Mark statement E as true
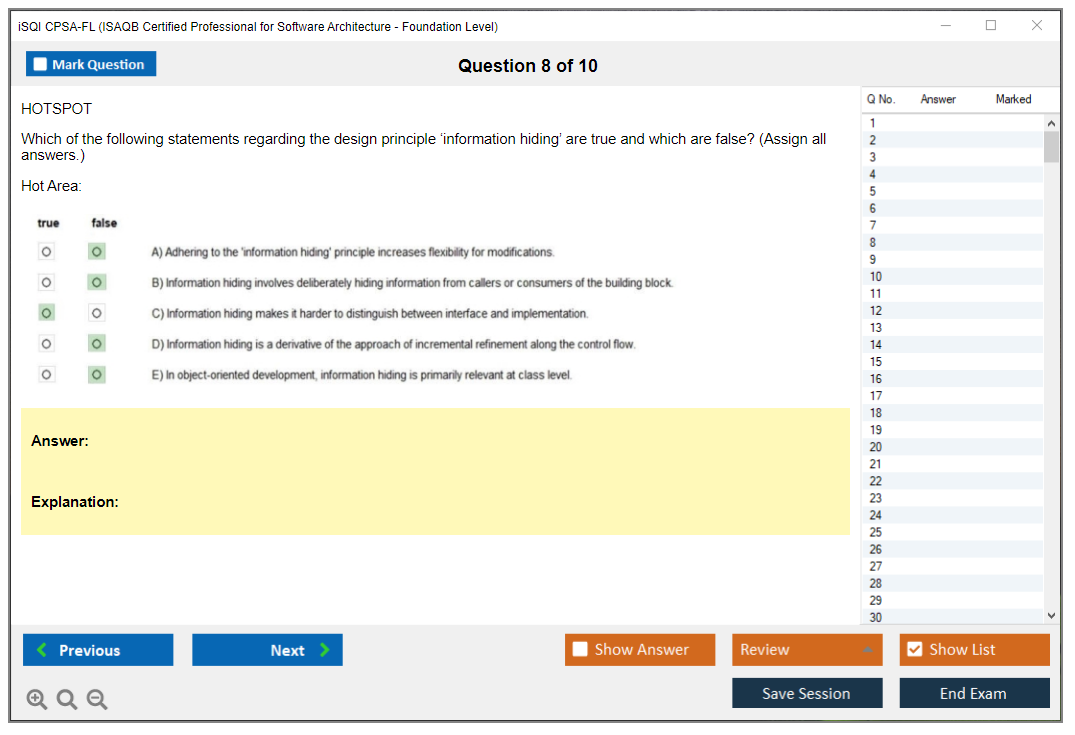This screenshot has width=1075, height=735. (x=47, y=375)
